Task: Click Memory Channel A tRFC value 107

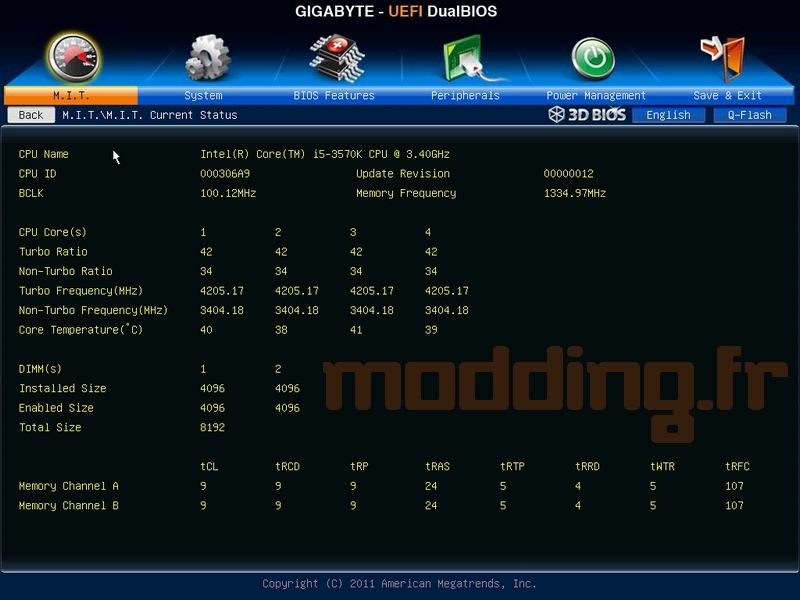Action: 734,486
